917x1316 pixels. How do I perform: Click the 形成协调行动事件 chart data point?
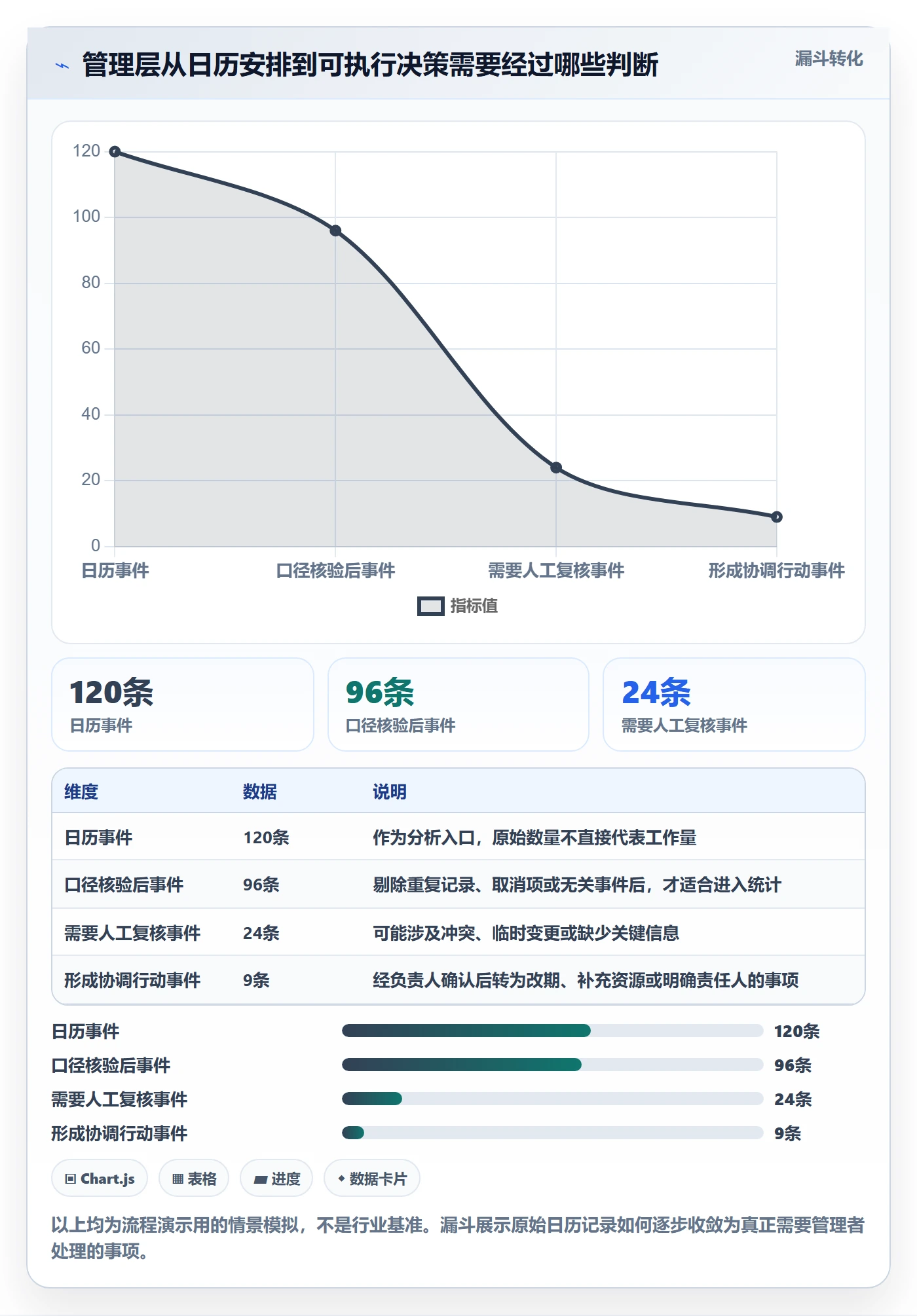[777, 517]
